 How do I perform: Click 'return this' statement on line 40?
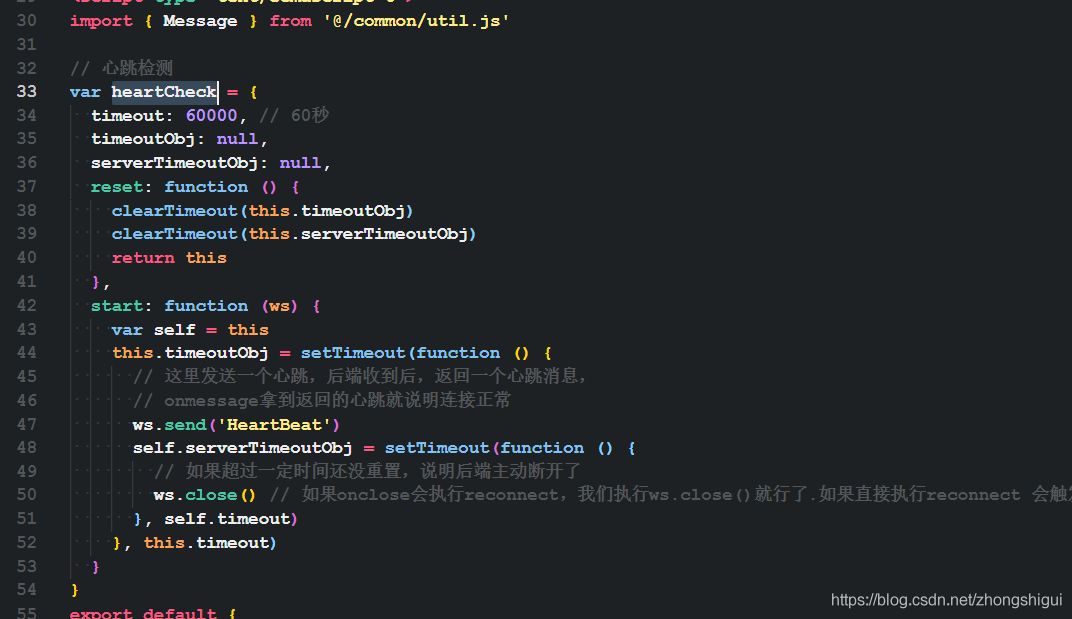169,258
